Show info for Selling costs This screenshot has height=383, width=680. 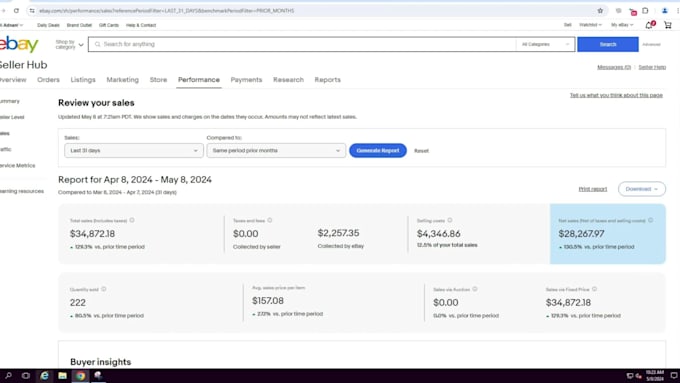pos(450,220)
